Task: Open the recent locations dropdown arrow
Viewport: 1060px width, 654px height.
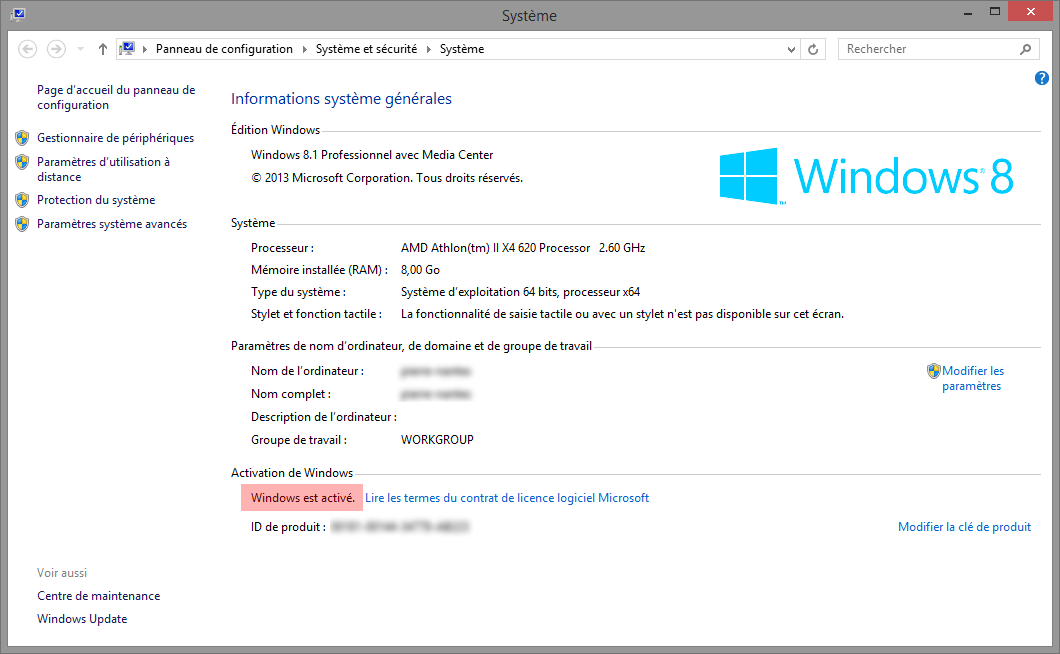Action: pyautogui.click(x=80, y=49)
